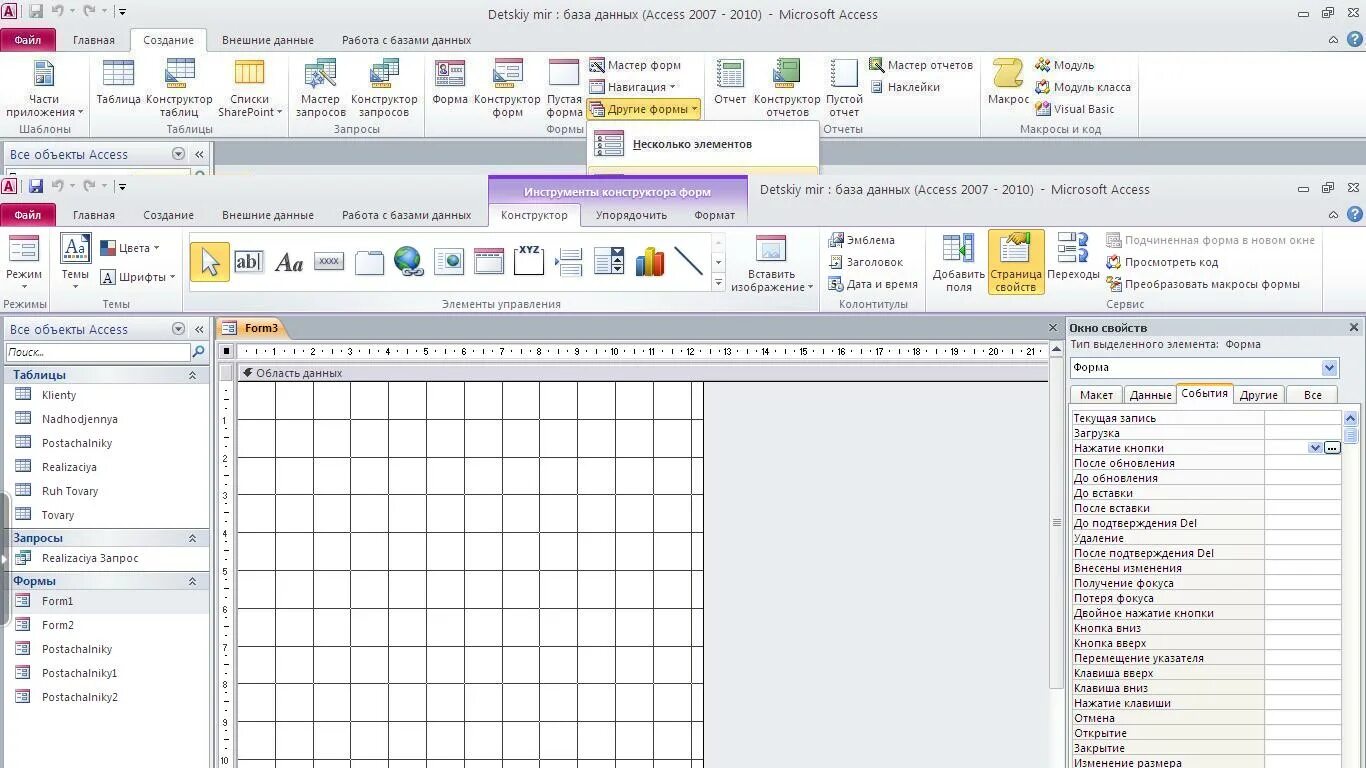Click Макрос icon in back window
This screenshot has width=1366, height=768.
(x=1008, y=82)
